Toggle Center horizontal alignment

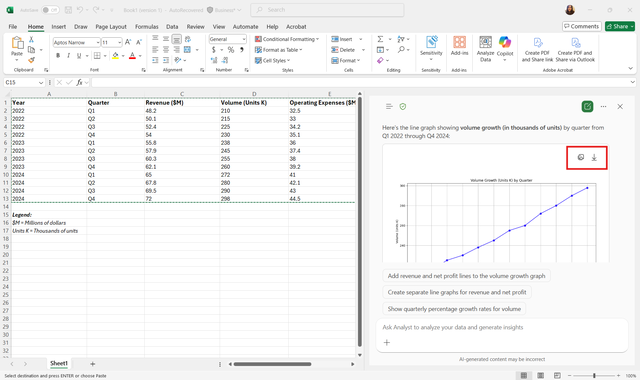click(x=166, y=50)
